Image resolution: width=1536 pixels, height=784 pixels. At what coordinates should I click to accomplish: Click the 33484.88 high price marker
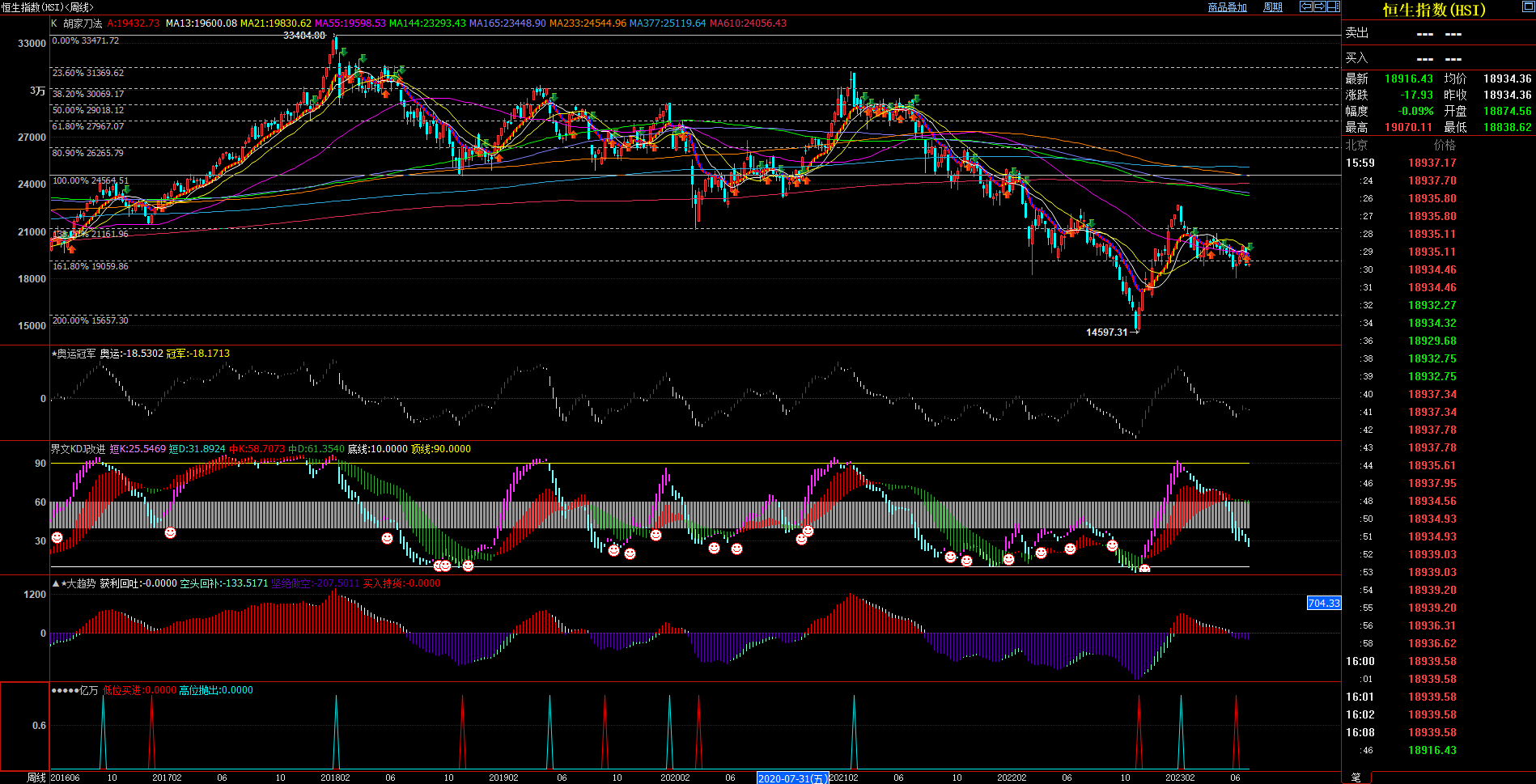click(x=304, y=36)
